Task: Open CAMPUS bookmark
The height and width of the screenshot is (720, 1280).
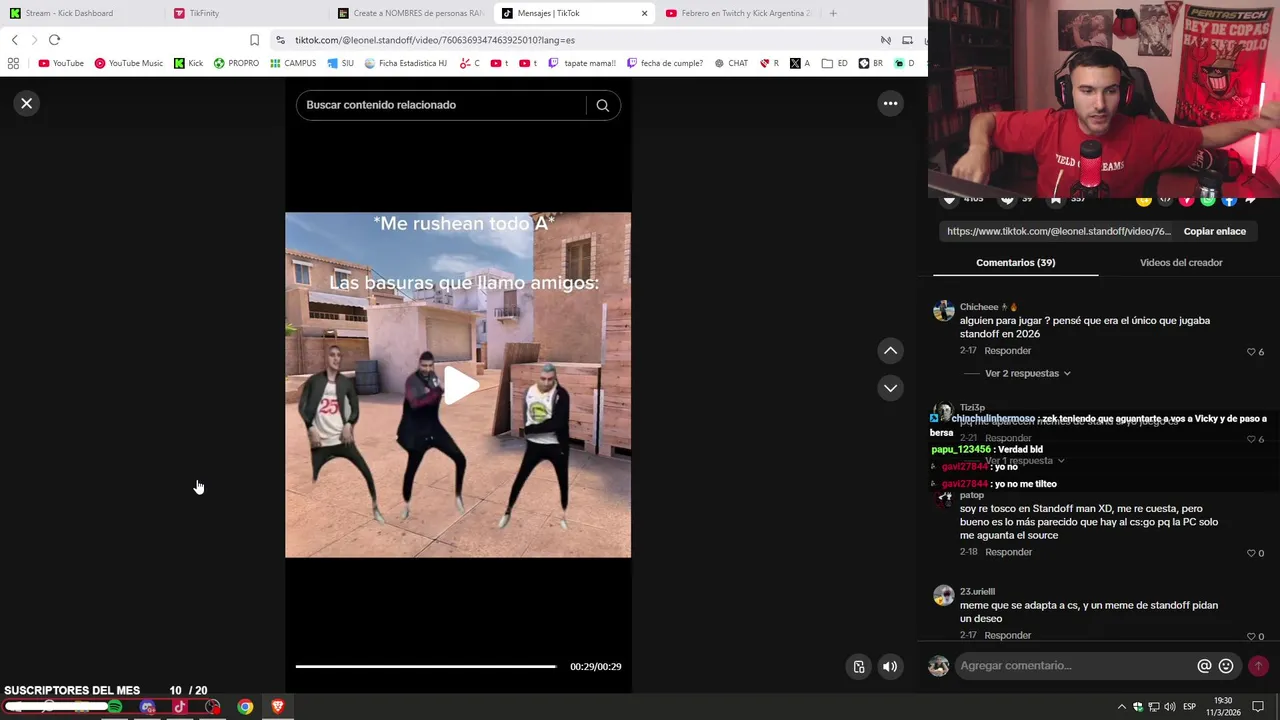Action: click(293, 63)
